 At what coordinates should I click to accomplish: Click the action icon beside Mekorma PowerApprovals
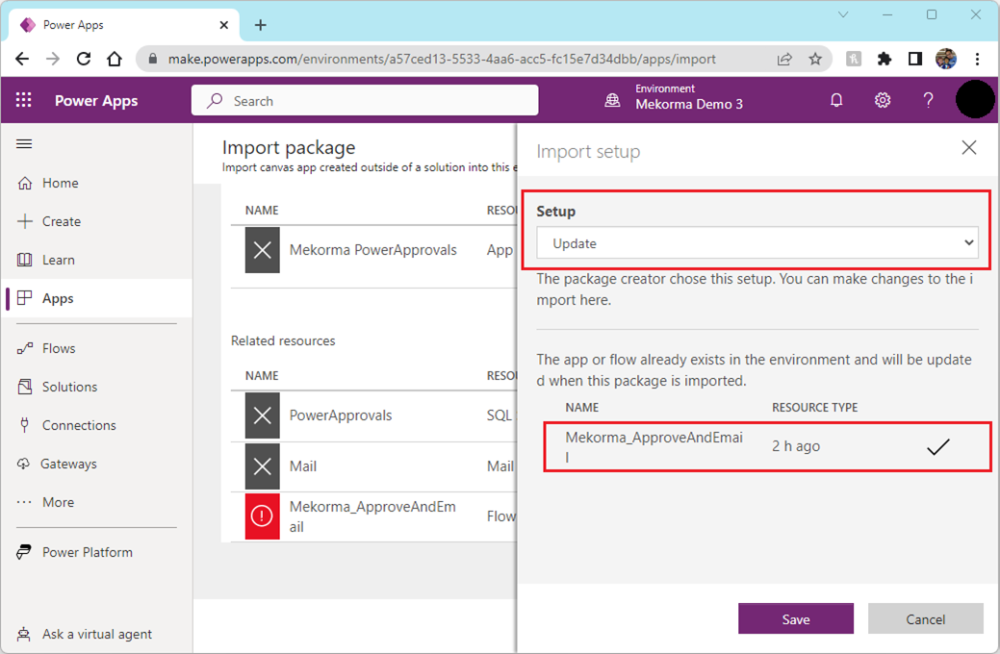coord(262,250)
